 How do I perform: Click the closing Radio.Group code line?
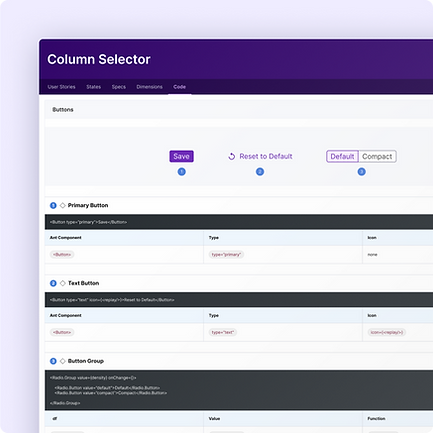coord(65,403)
